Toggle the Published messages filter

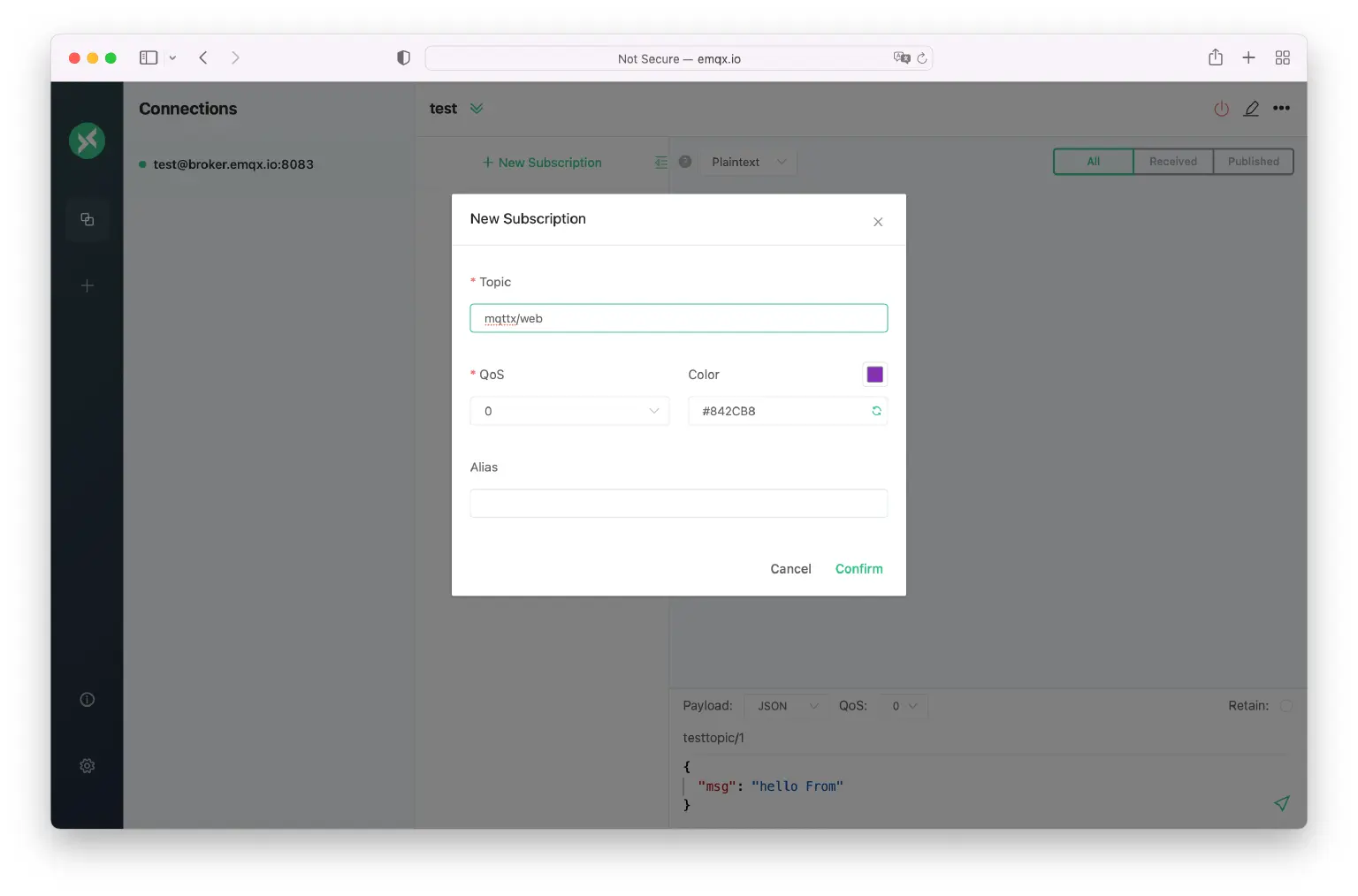tap(1253, 161)
